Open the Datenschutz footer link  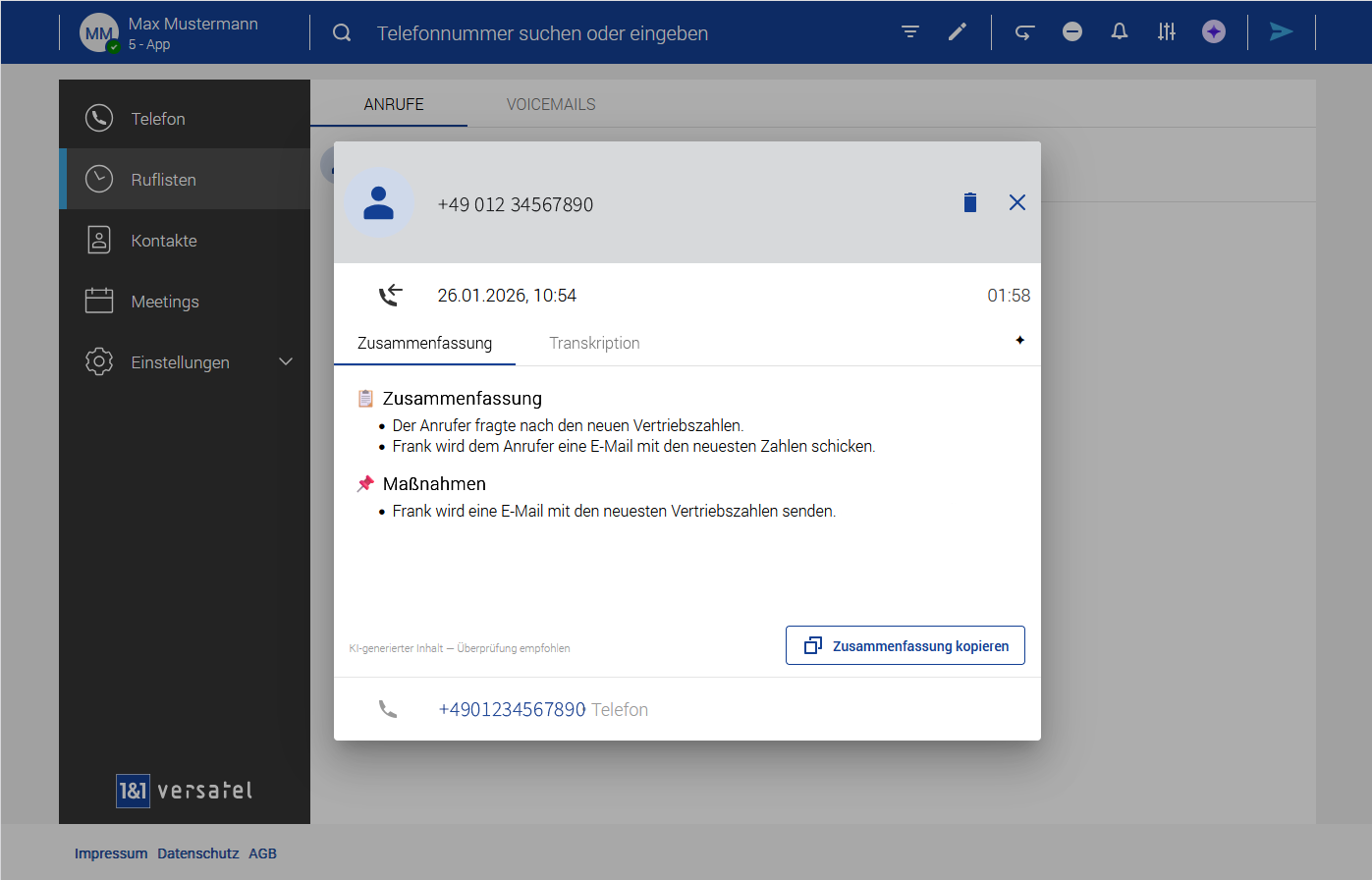[198, 853]
